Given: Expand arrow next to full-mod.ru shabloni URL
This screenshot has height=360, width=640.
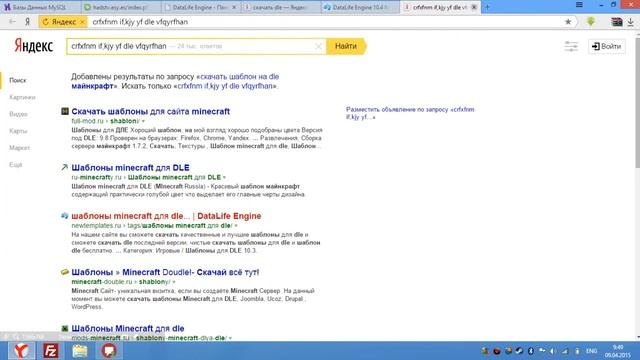Looking at the screenshot, I should click(x=143, y=121).
